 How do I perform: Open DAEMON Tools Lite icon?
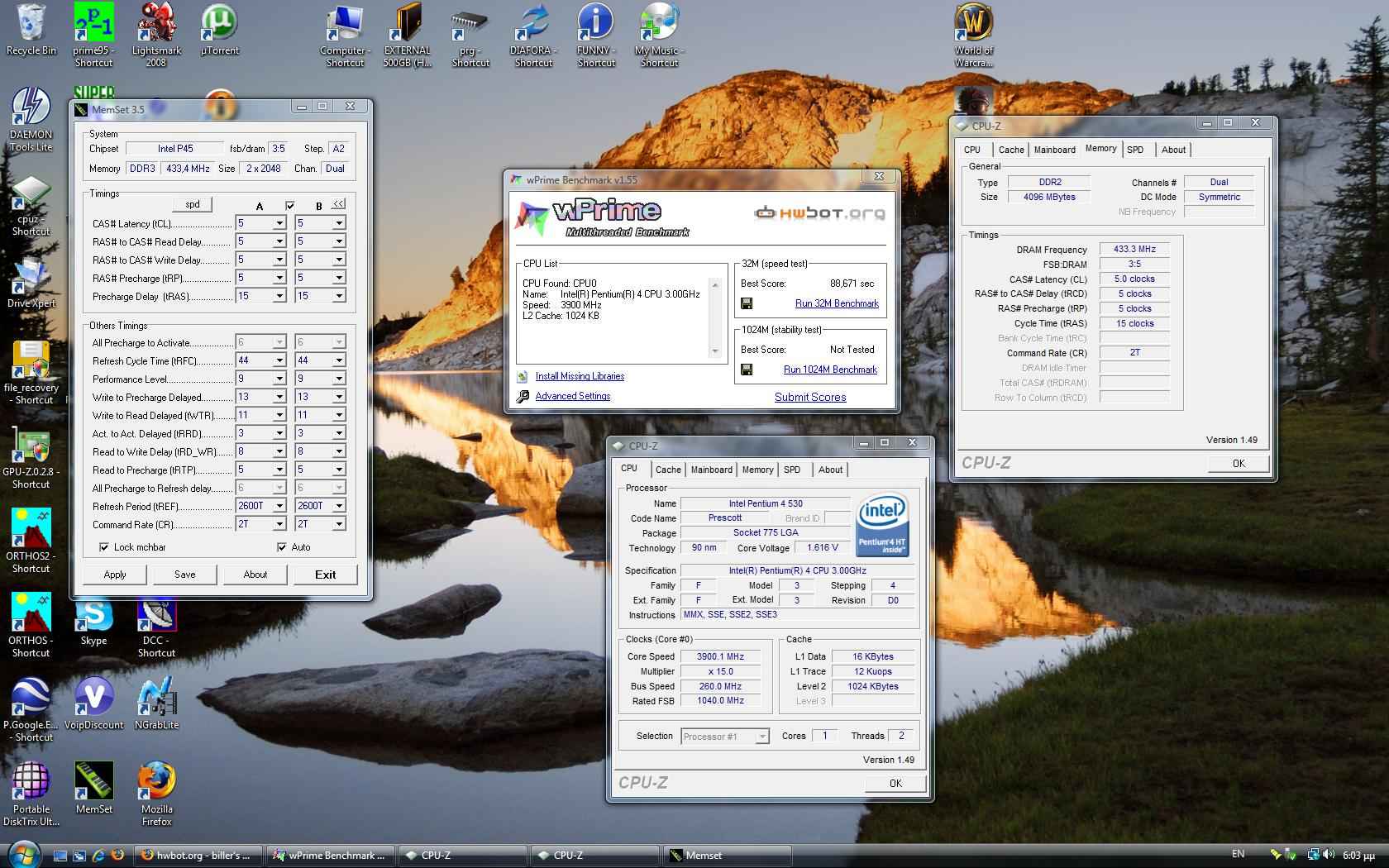[31, 120]
